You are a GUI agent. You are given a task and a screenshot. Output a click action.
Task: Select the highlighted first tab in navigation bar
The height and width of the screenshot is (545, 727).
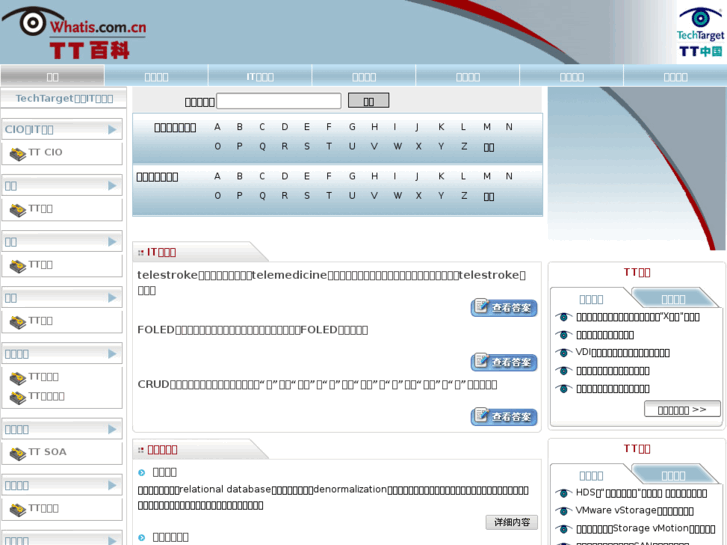(x=52, y=77)
